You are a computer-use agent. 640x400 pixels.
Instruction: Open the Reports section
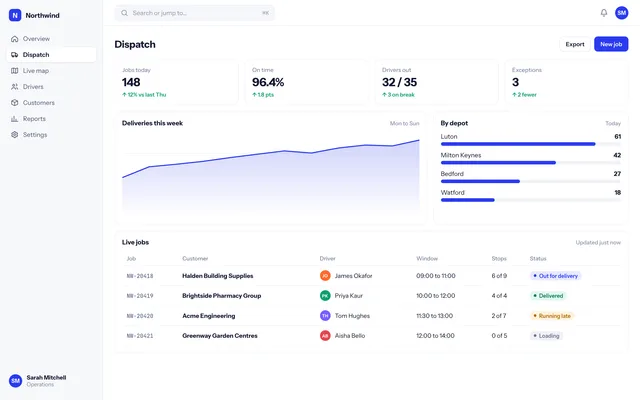click(x=51, y=119)
